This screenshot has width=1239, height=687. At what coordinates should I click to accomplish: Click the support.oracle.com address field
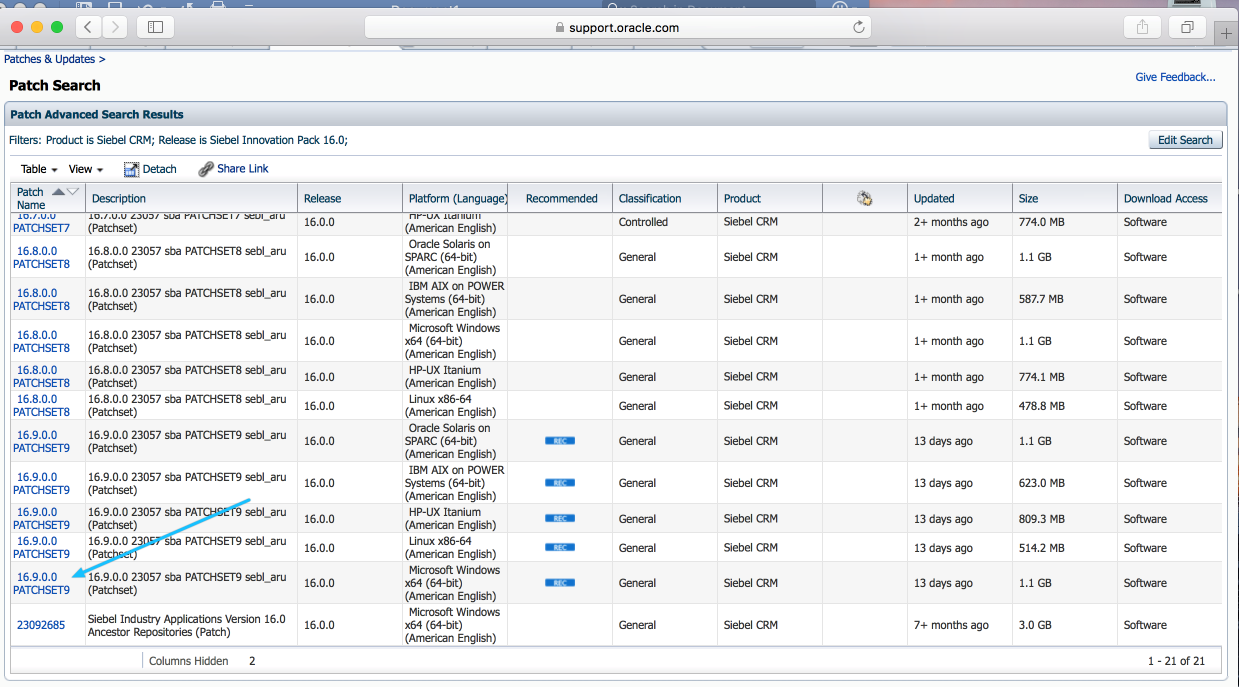pyautogui.click(x=618, y=27)
